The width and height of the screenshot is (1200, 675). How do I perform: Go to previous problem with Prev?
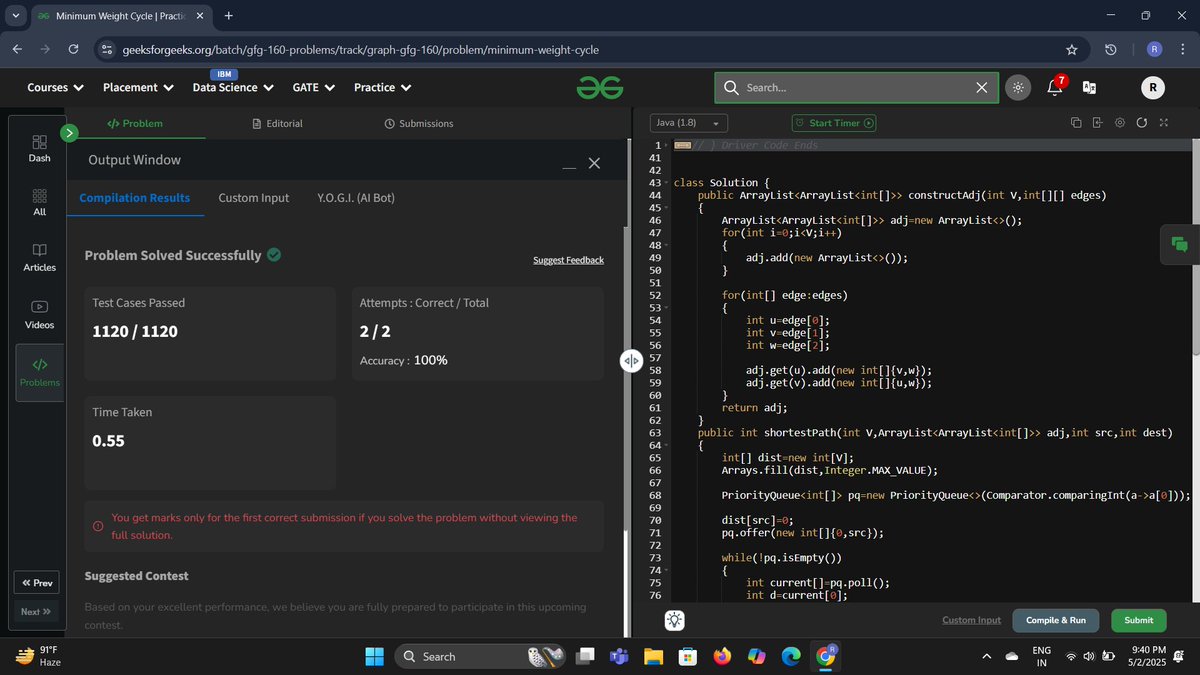click(x=36, y=583)
